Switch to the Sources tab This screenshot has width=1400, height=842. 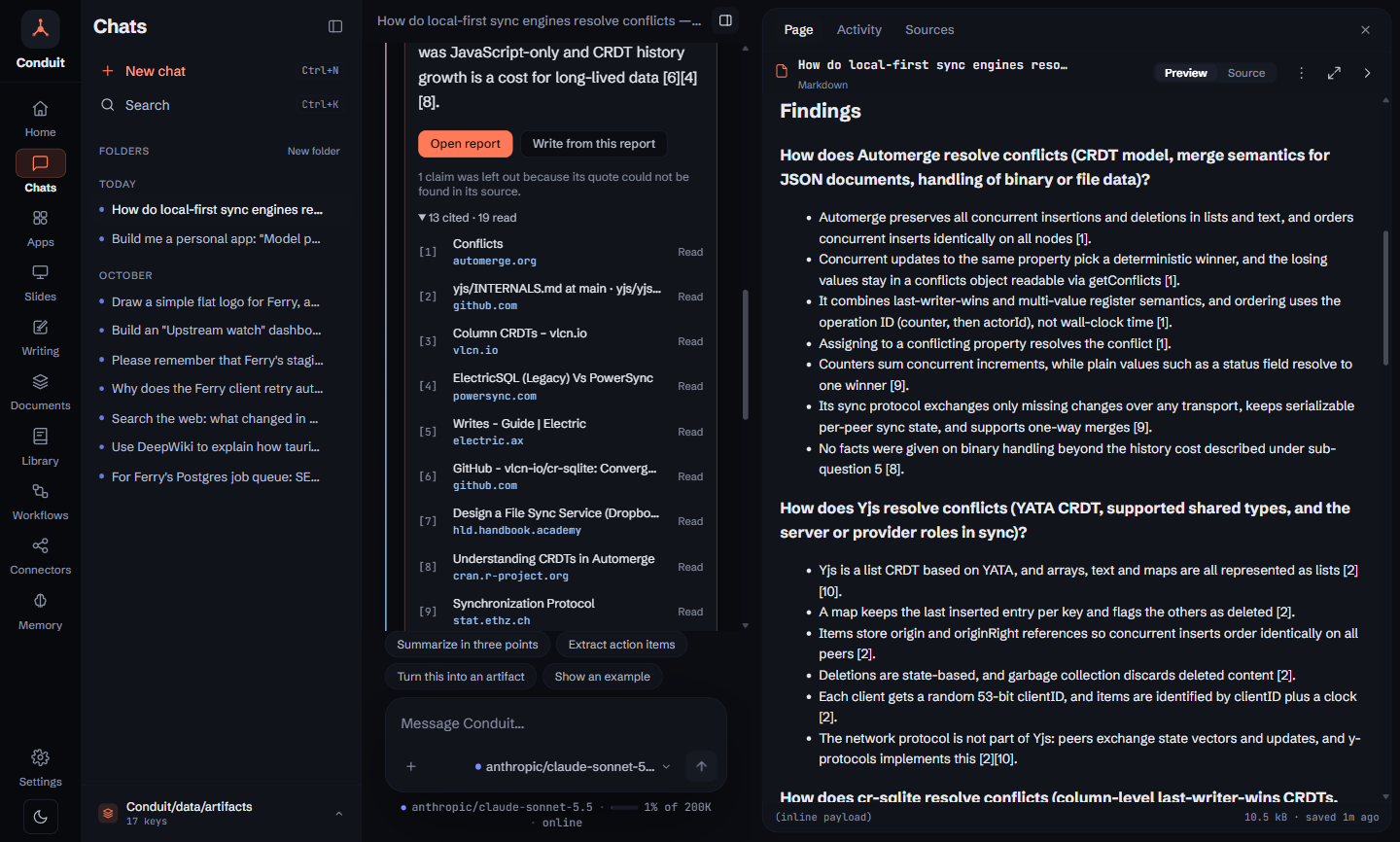click(x=928, y=30)
